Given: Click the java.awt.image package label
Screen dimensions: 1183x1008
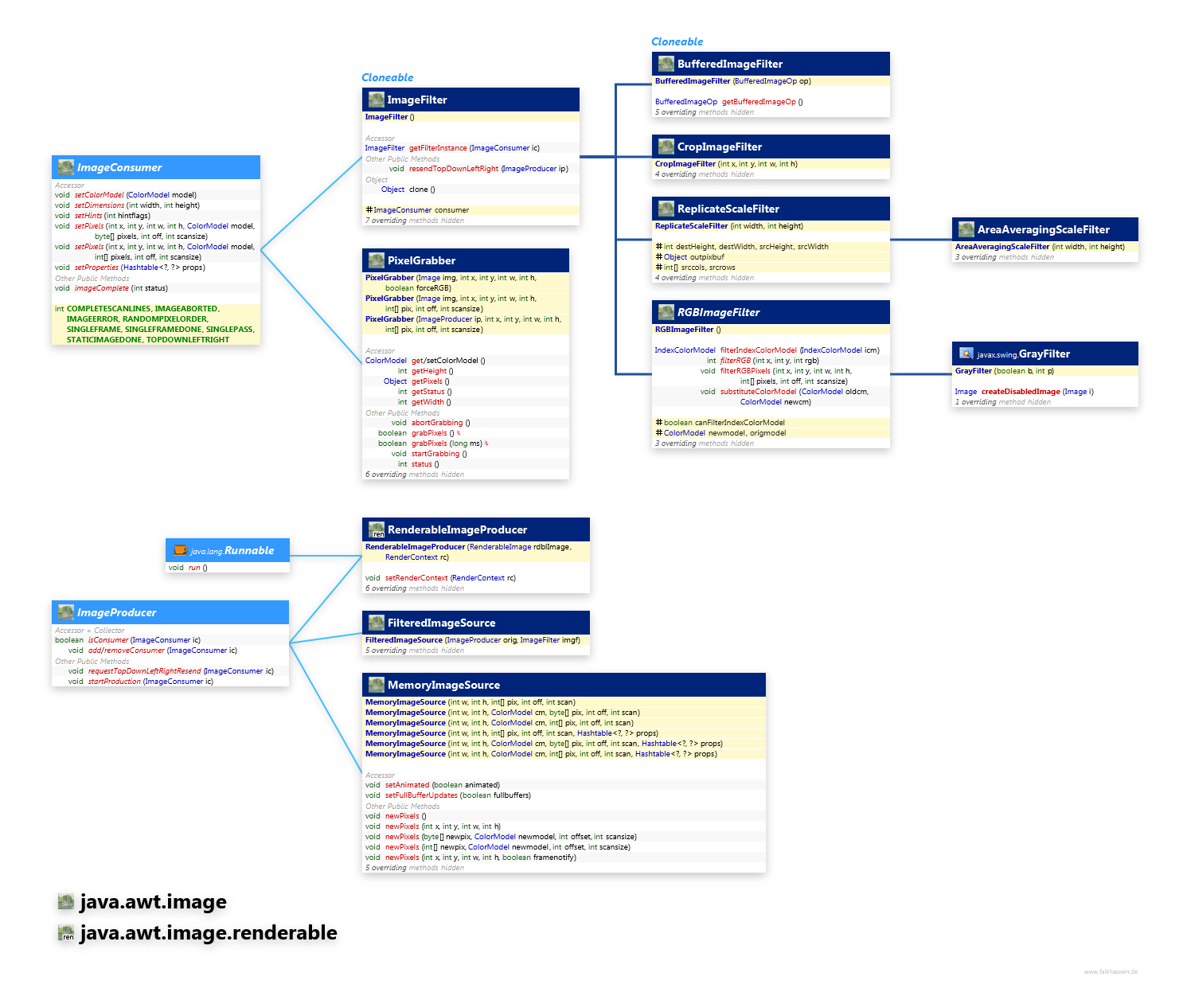Looking at the screenshot, I should coord(153,901).
